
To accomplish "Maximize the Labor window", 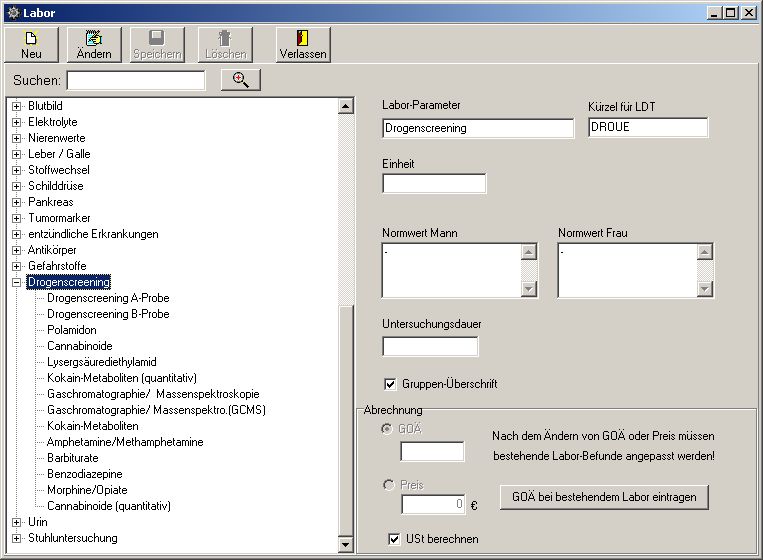I will tap(733, 13).
